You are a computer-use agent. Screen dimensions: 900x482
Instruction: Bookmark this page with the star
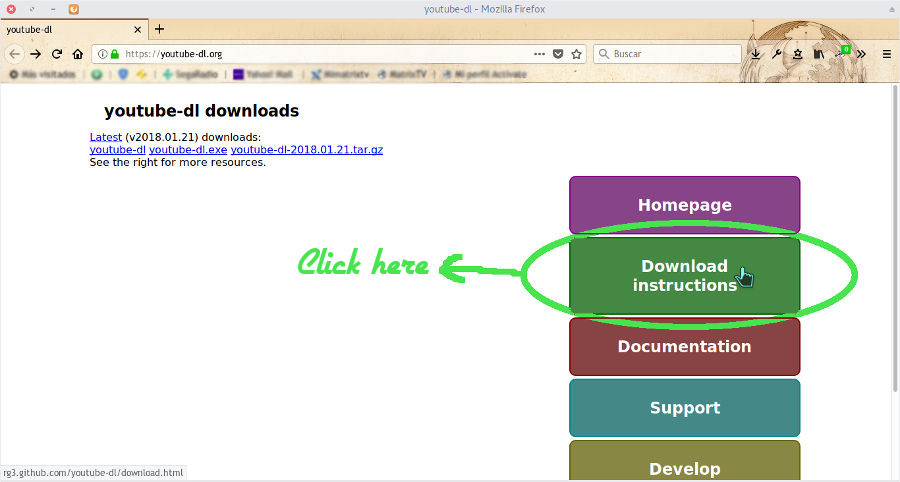(576, 54)
